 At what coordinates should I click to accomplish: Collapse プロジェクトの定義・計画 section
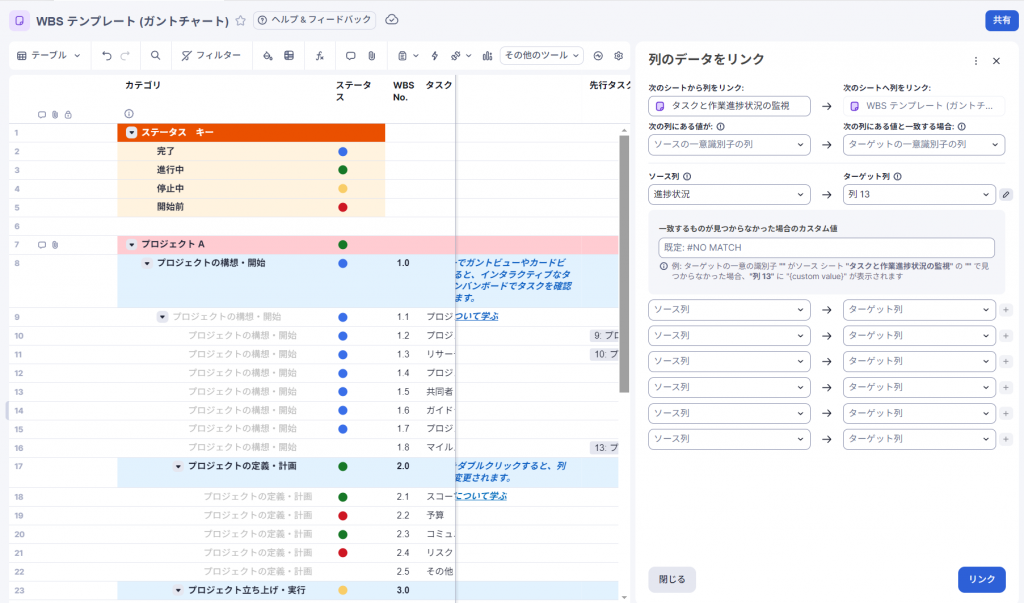pos(179,466)
